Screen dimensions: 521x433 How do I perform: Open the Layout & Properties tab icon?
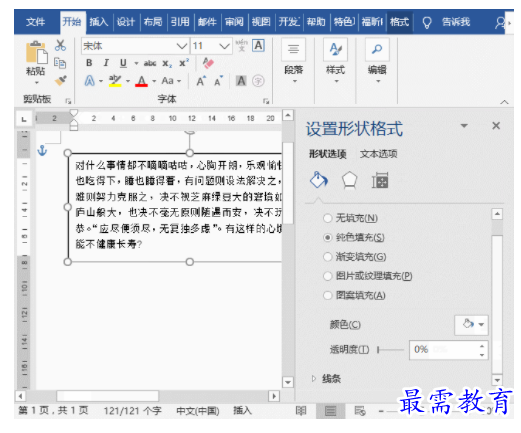click(x=380, y=180)
